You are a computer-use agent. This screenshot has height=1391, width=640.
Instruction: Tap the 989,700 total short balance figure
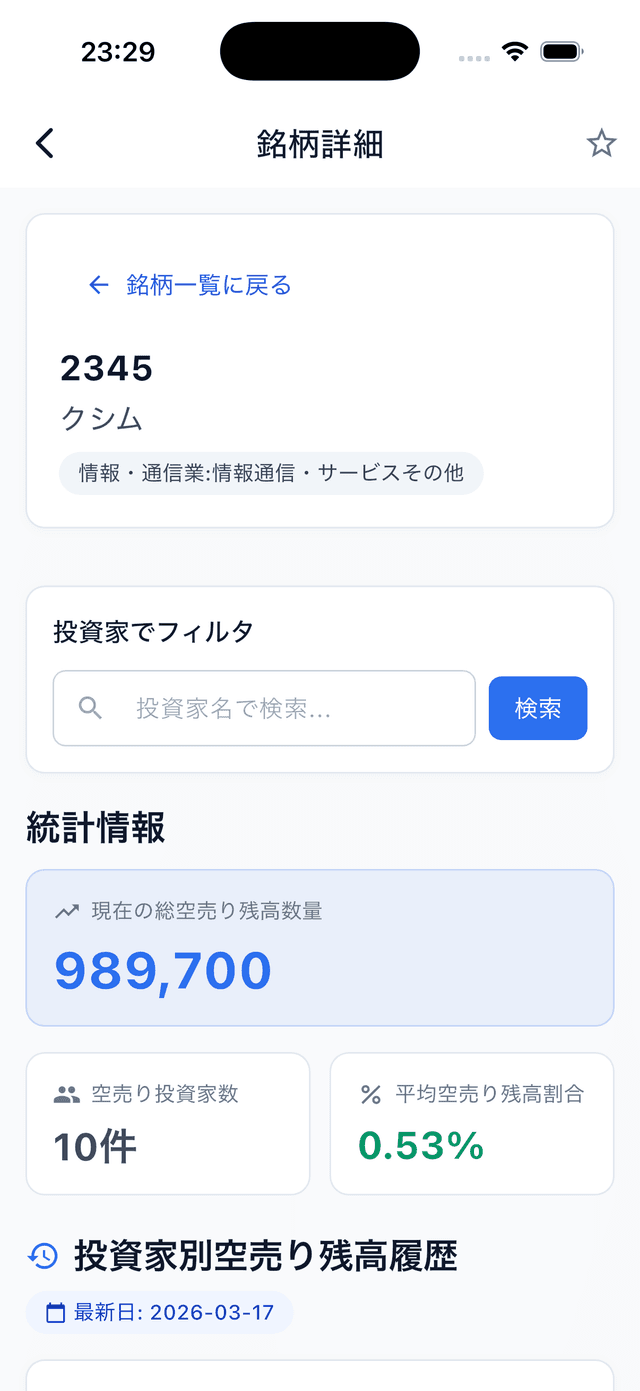pos(162,969)
